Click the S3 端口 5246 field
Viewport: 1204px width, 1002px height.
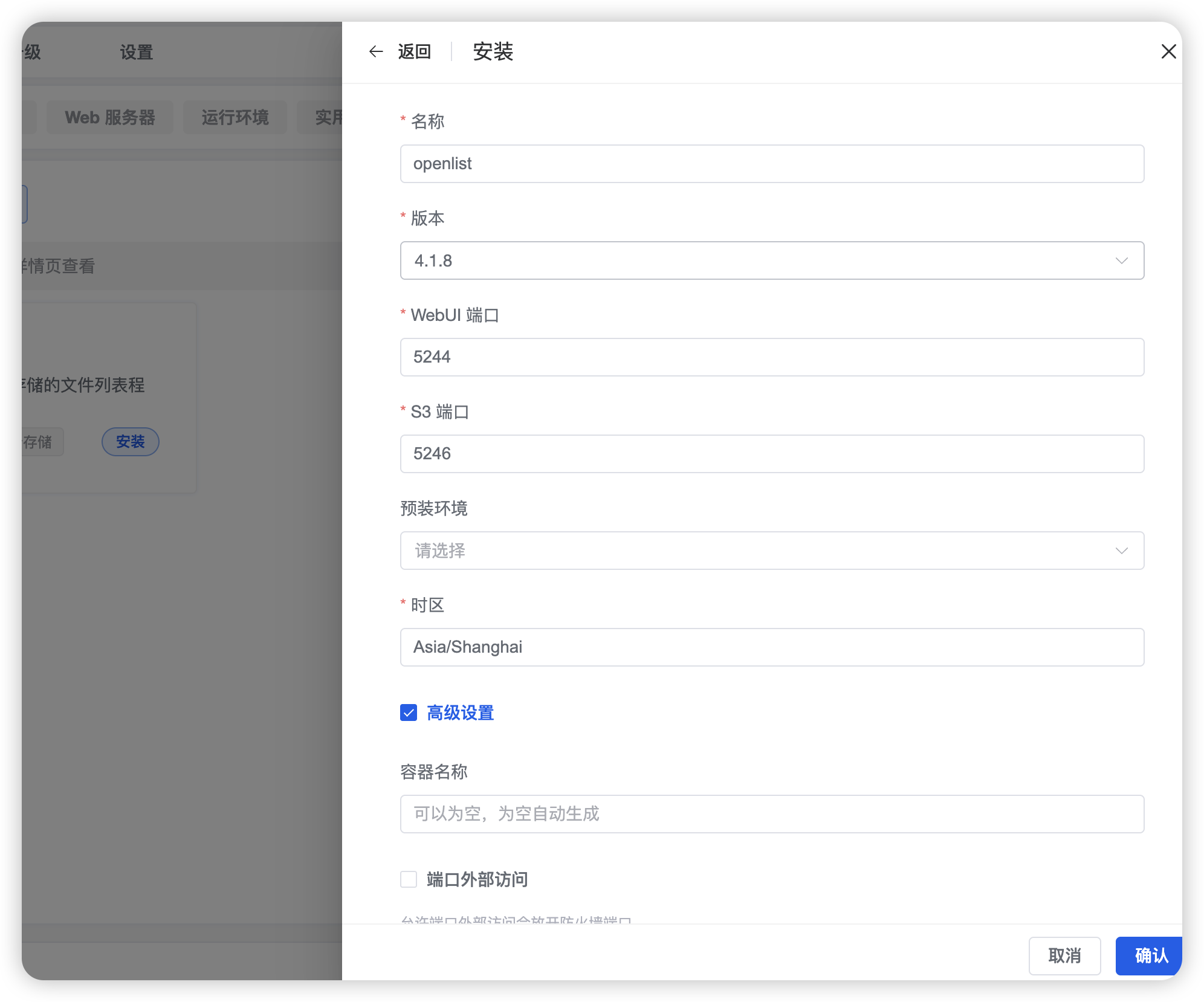coord(771,454)
